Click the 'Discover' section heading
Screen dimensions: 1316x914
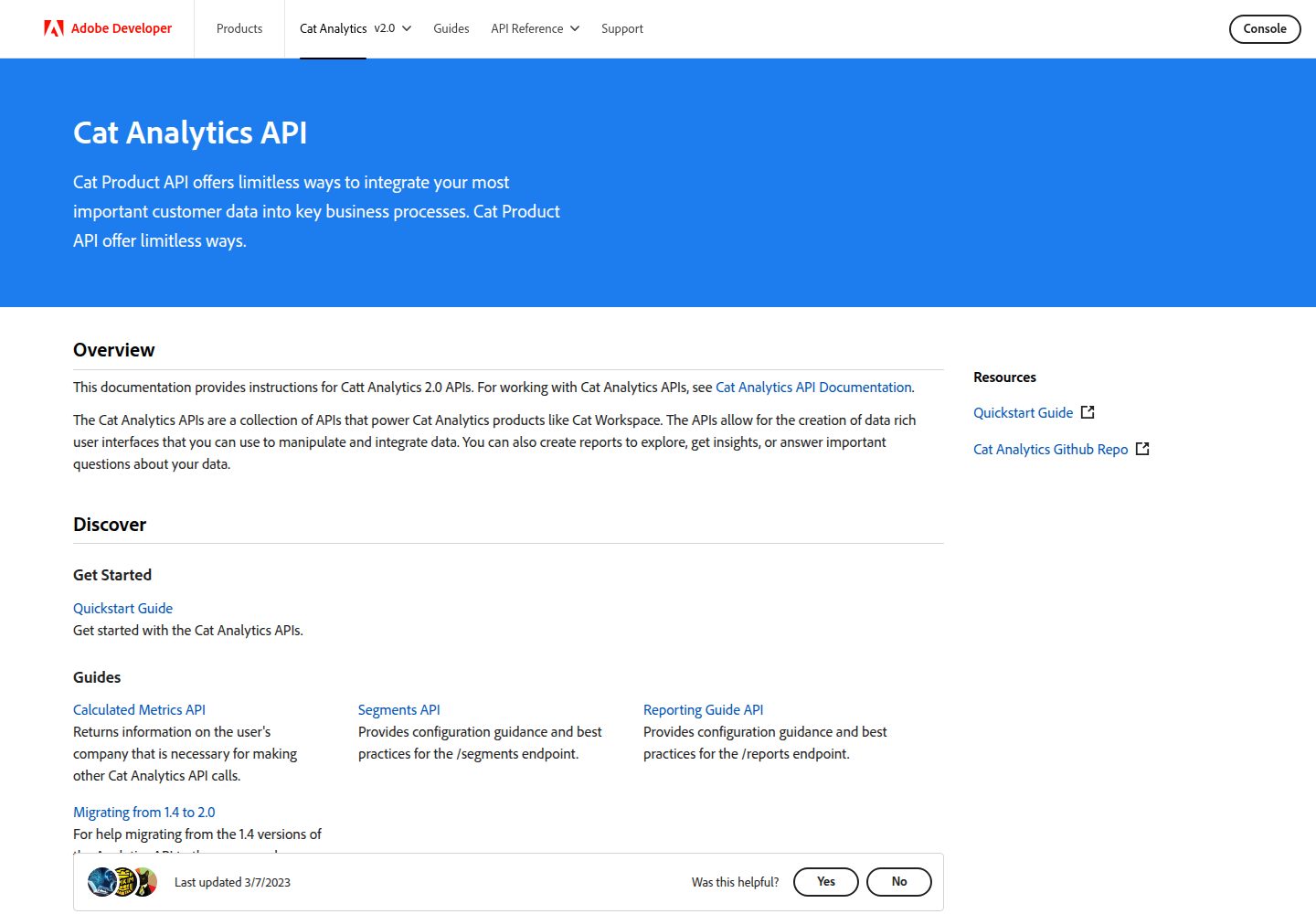[110, 525]
